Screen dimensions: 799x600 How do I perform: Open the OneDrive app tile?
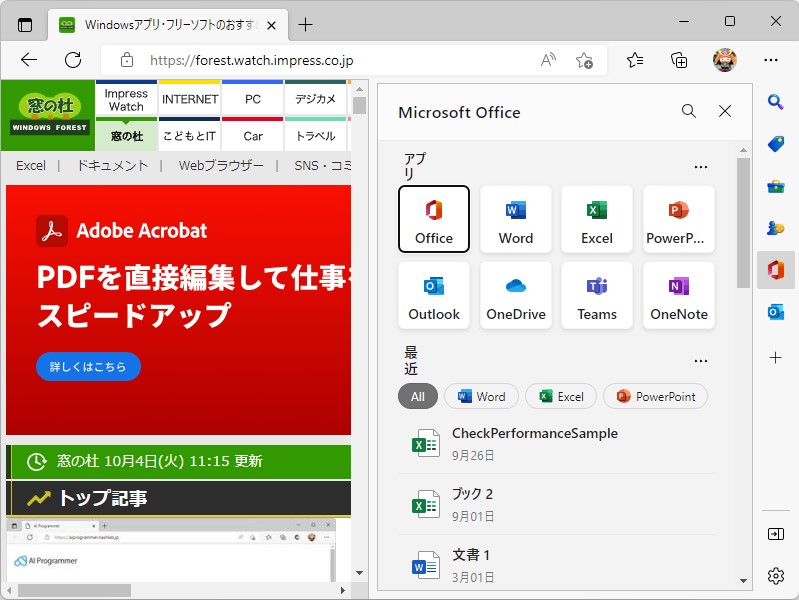click(x=516, y=295)
